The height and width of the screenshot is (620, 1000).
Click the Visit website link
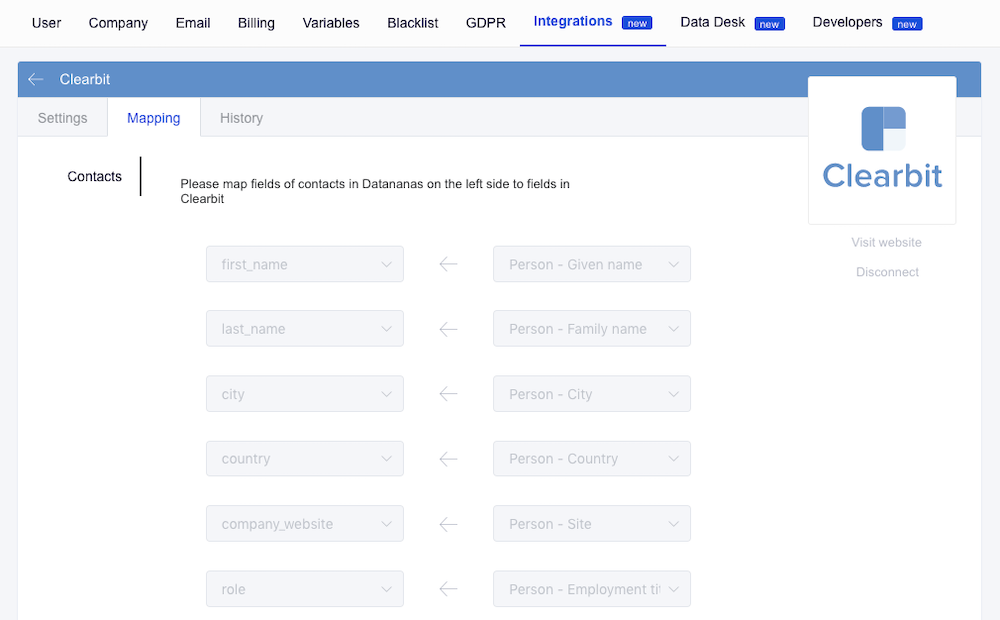[x=886, y=242]
